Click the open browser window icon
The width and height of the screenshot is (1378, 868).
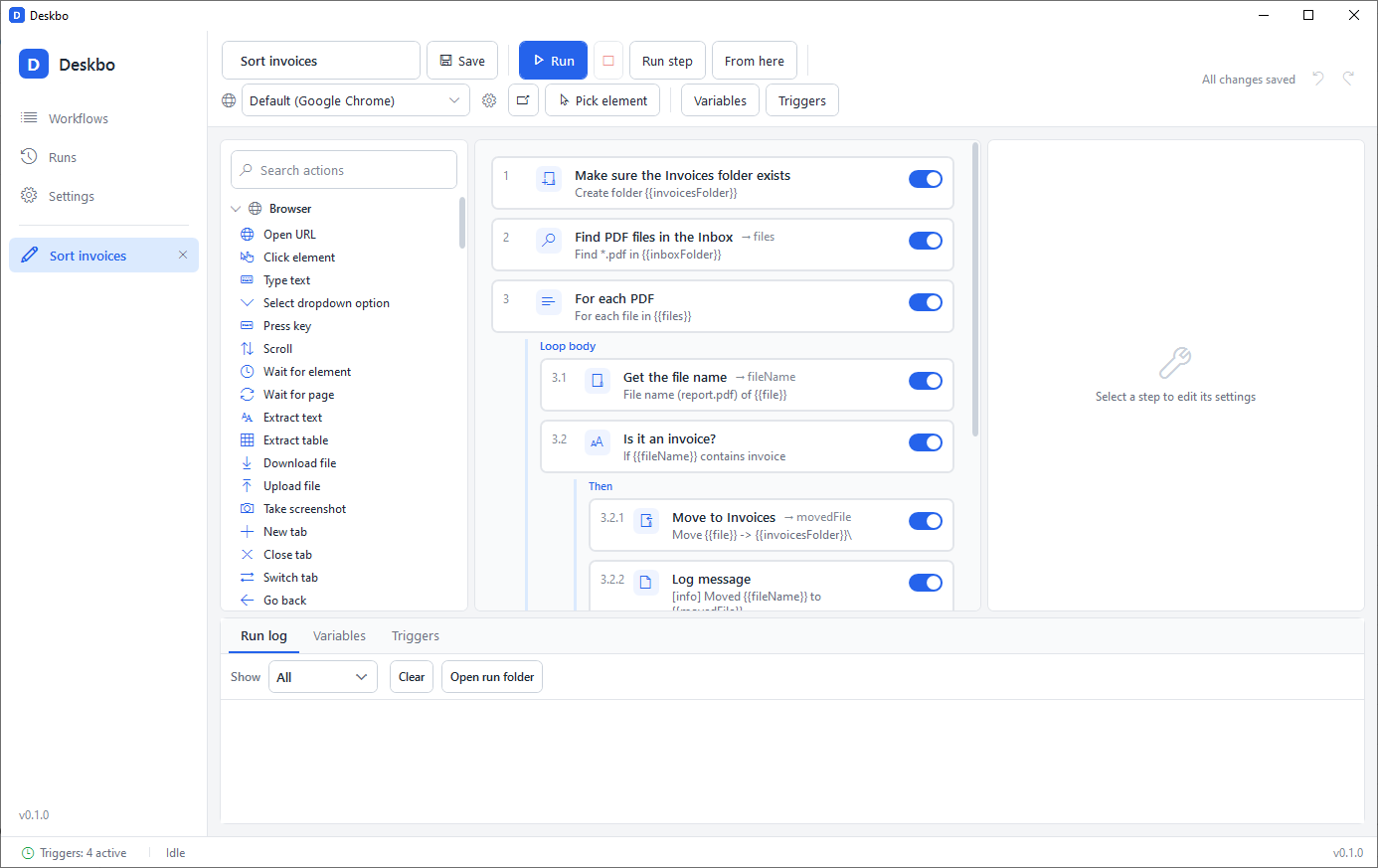(x=523, y=100)
